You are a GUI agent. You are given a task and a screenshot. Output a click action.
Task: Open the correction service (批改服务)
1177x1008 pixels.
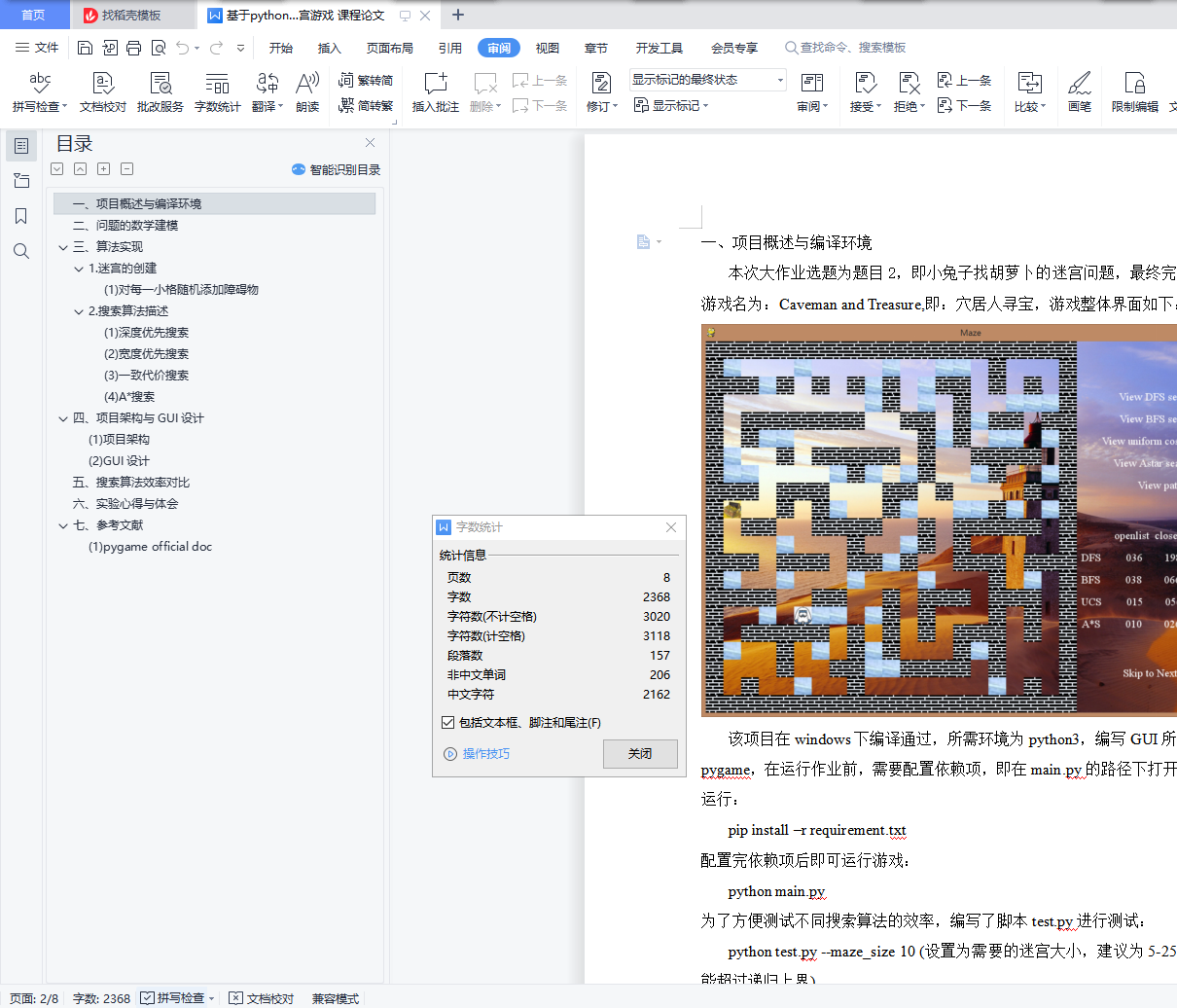(x=160, y=91)
